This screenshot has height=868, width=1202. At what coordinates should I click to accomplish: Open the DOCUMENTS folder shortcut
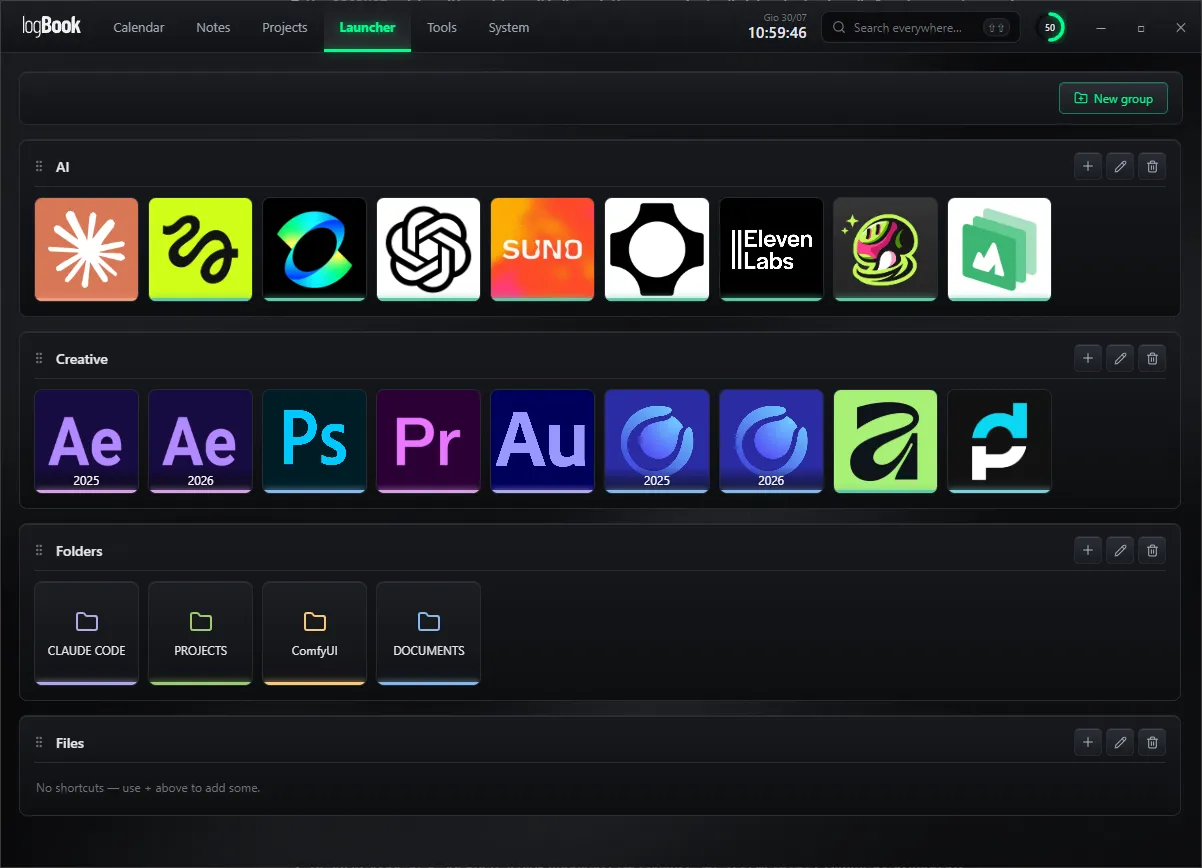coord(429,633)
